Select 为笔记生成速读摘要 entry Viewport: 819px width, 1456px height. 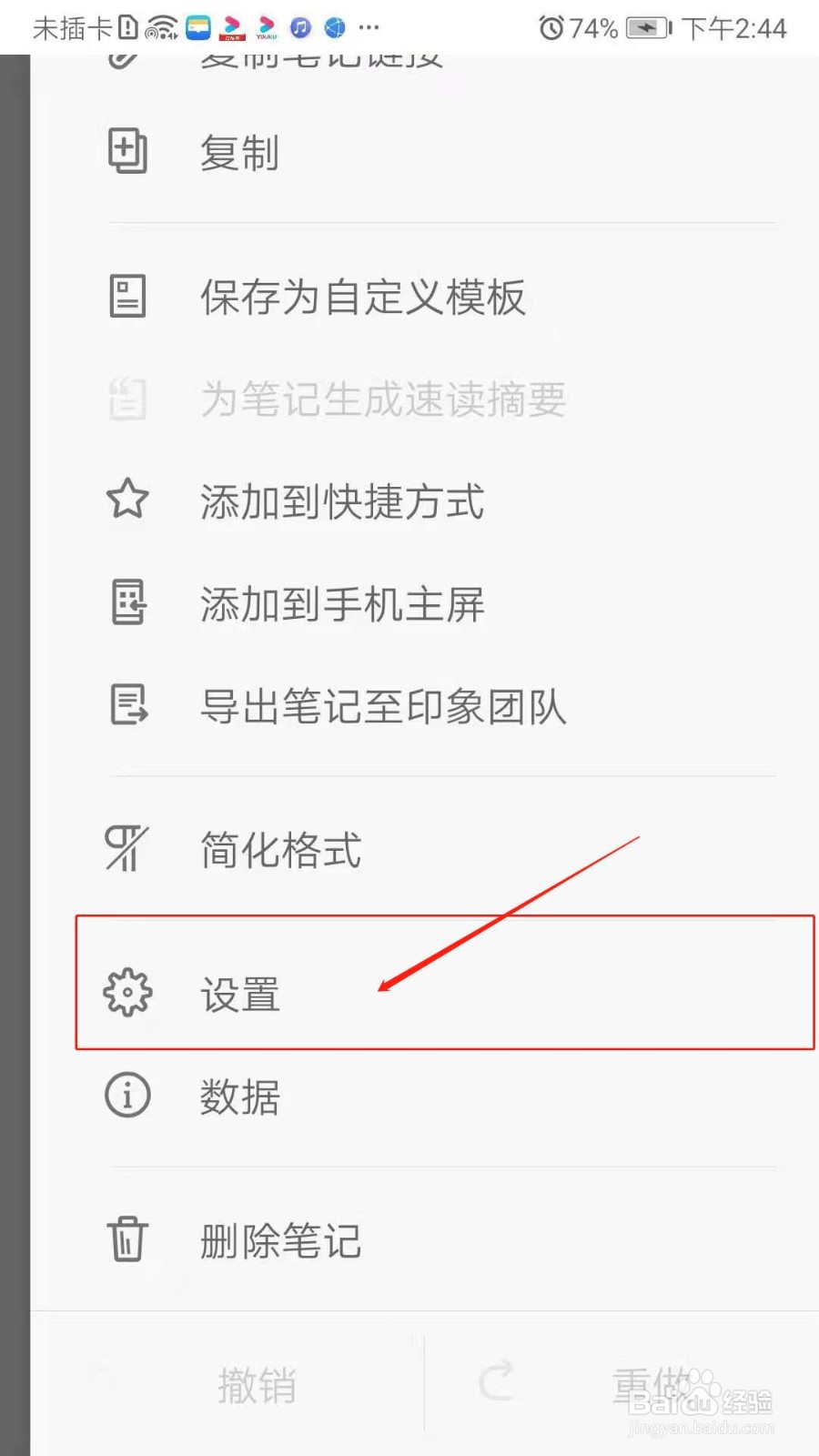point(383,399)
